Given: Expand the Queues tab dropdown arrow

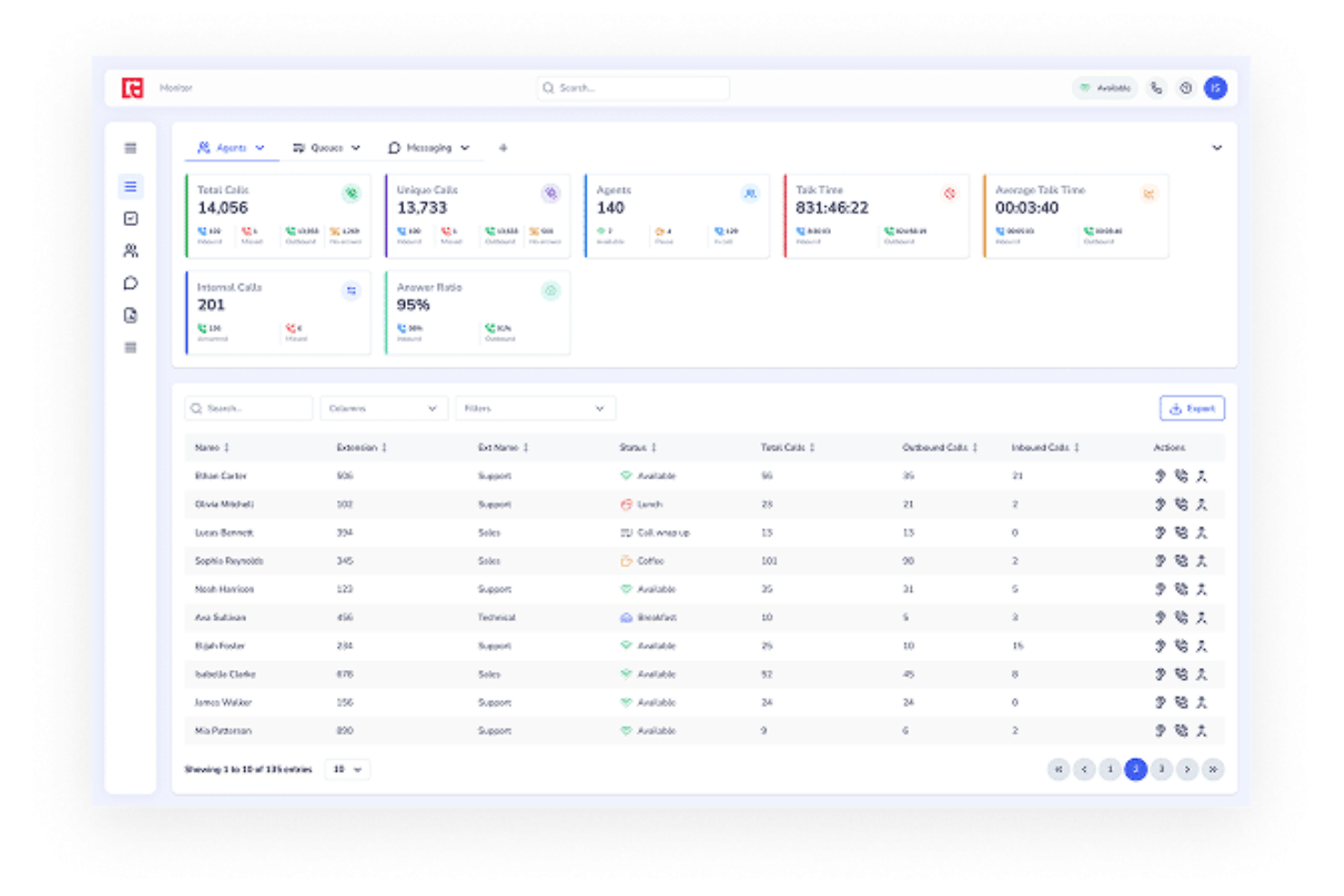Looking at the screenshot, I should click(356, 148).
